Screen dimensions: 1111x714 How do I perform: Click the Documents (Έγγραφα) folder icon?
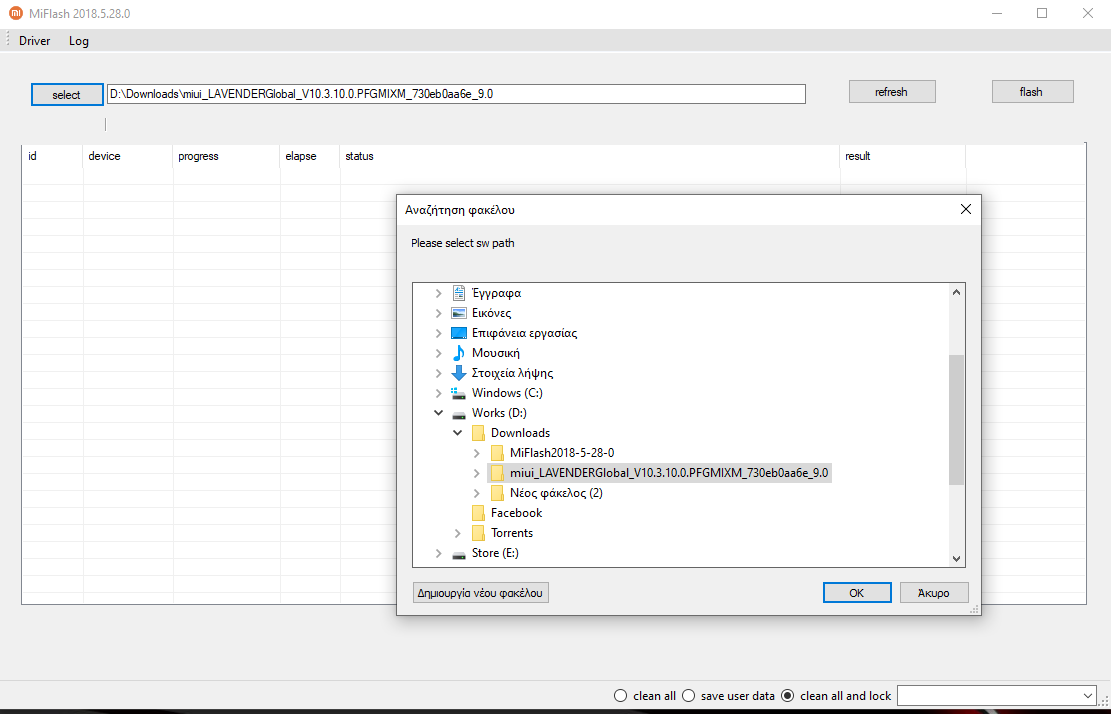459,293
